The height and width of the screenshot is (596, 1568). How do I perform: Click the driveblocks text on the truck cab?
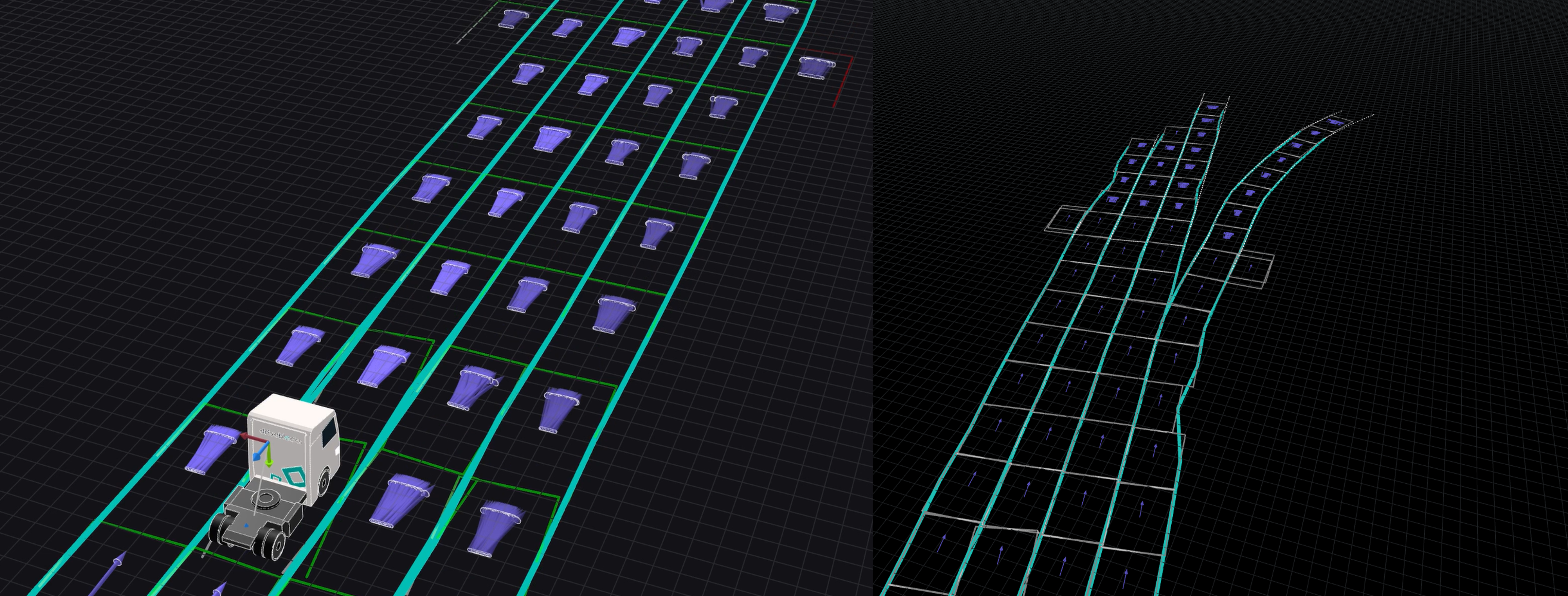tap(281, 436)
